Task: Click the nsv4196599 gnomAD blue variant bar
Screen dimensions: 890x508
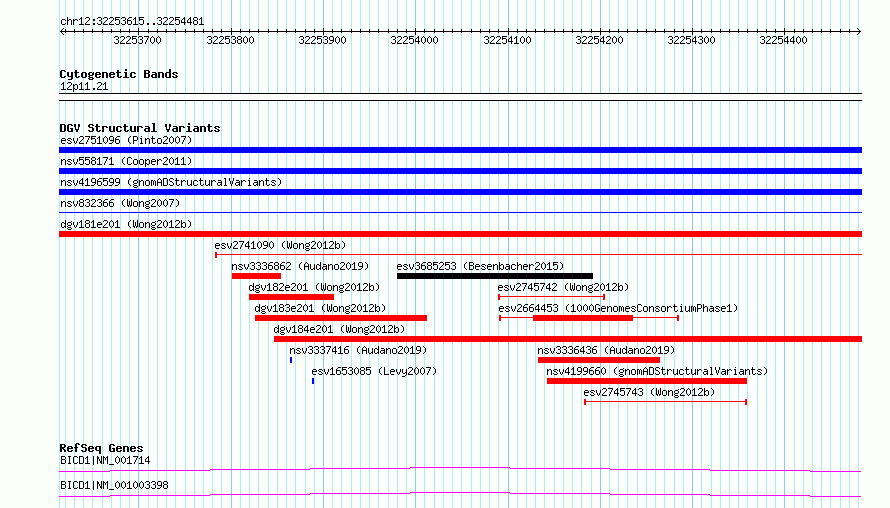Action: coord(460,192)
